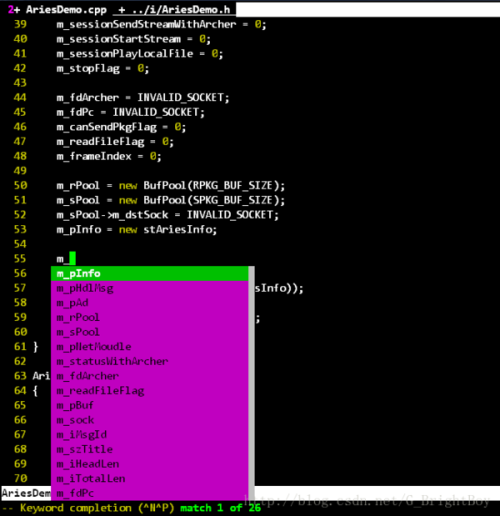Viewport: 500px width, 516px height.
Task: Place cursor on m_sessionSendStreamWithArcher
Action: [x=146, y=24]
